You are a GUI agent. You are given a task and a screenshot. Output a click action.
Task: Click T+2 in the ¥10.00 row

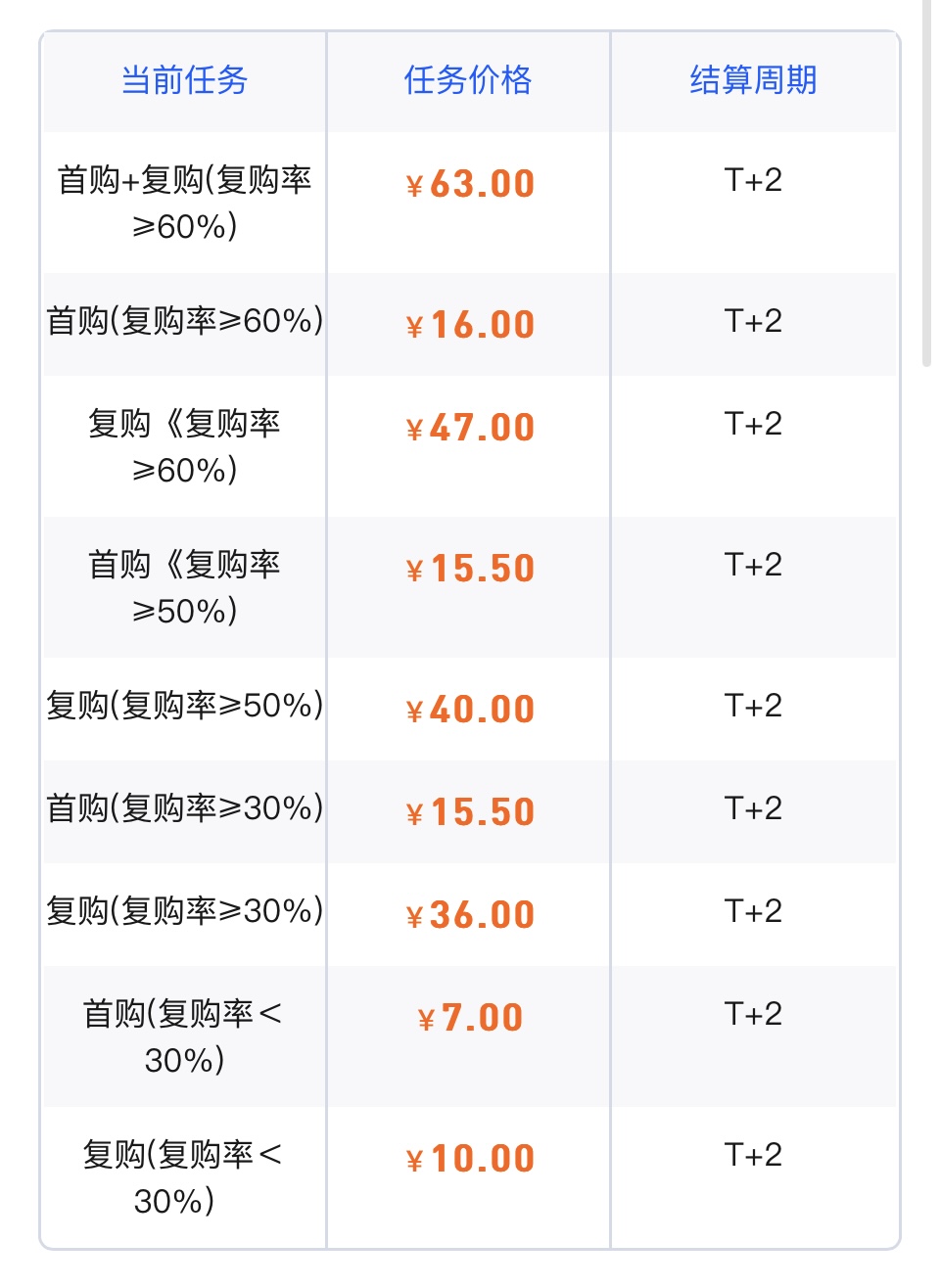pos(753,1155)
